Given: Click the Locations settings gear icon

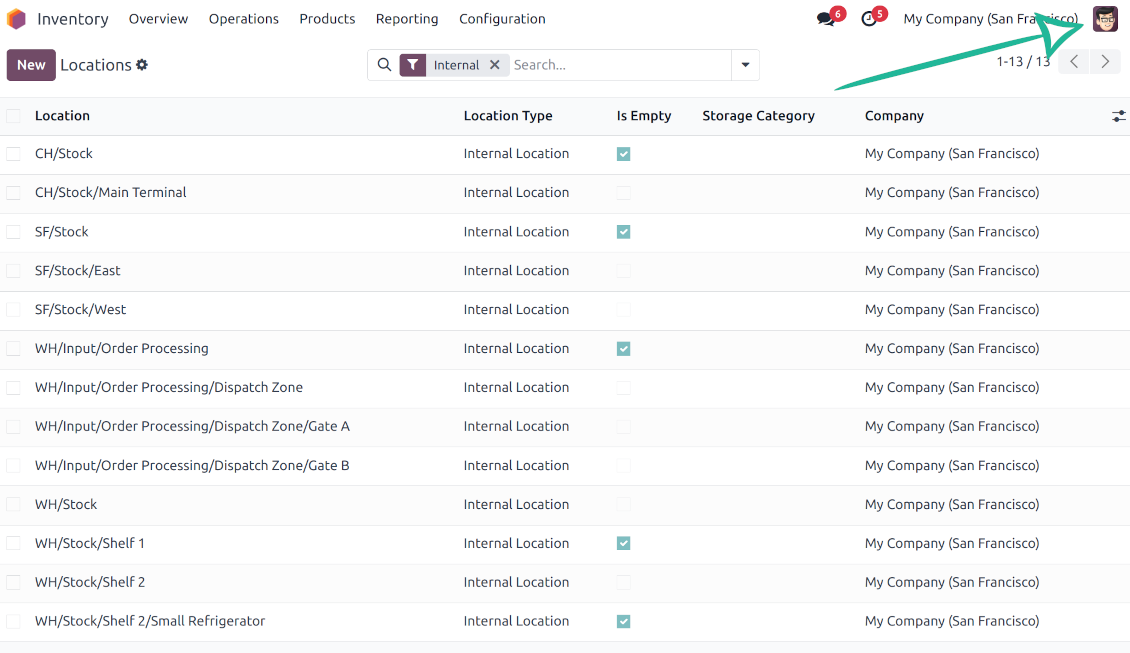Looking at the screenshot, I should [x=142, y=65].
